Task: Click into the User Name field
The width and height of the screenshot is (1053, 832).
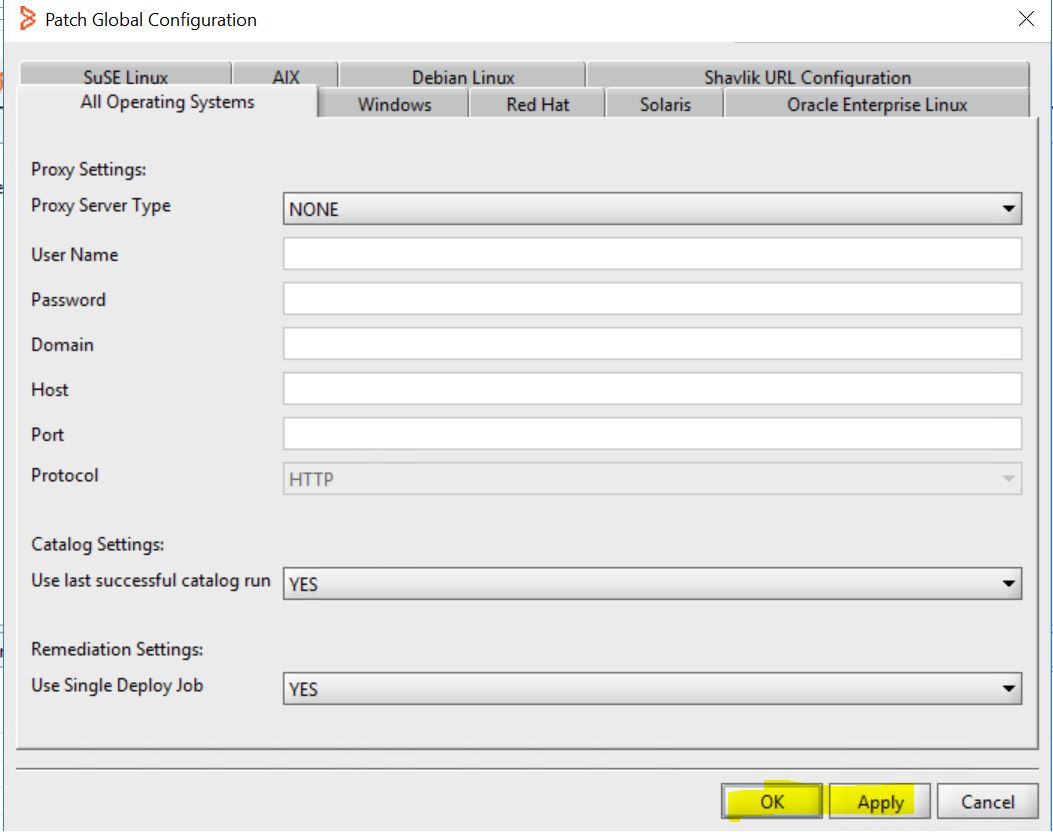Action: 652,254
